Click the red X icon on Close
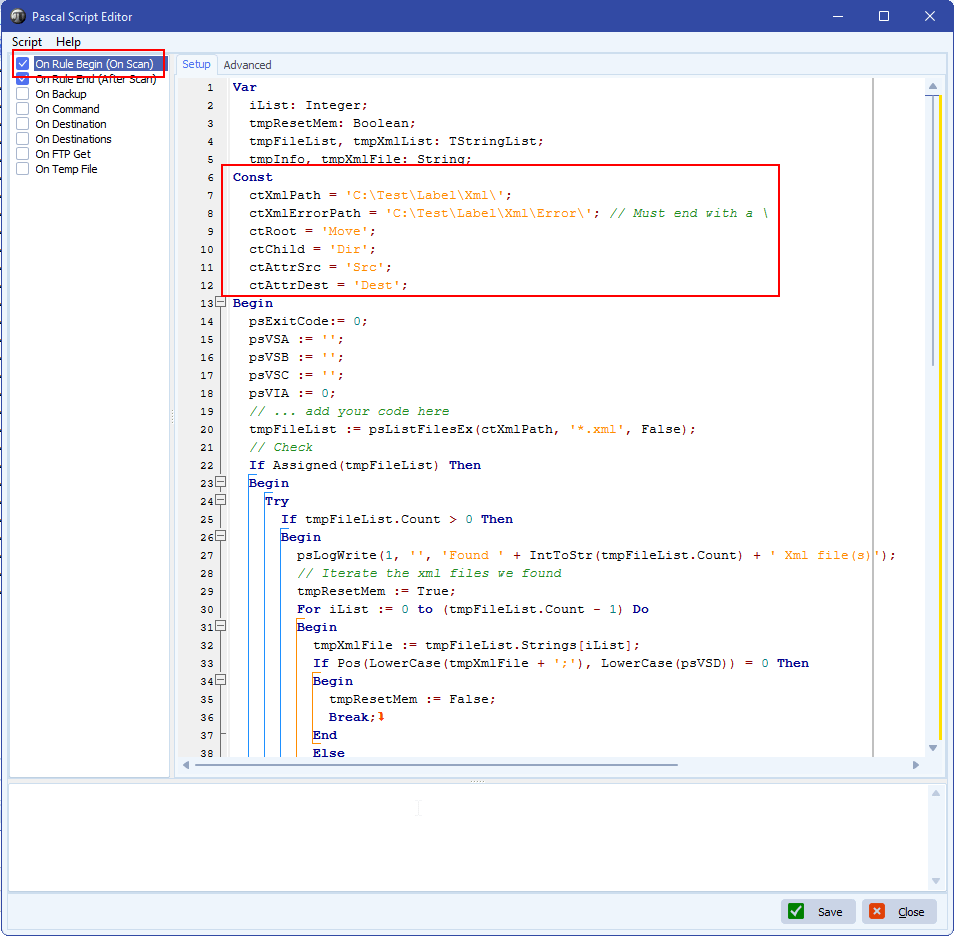 pyautogui.click(x=877, y=911)
